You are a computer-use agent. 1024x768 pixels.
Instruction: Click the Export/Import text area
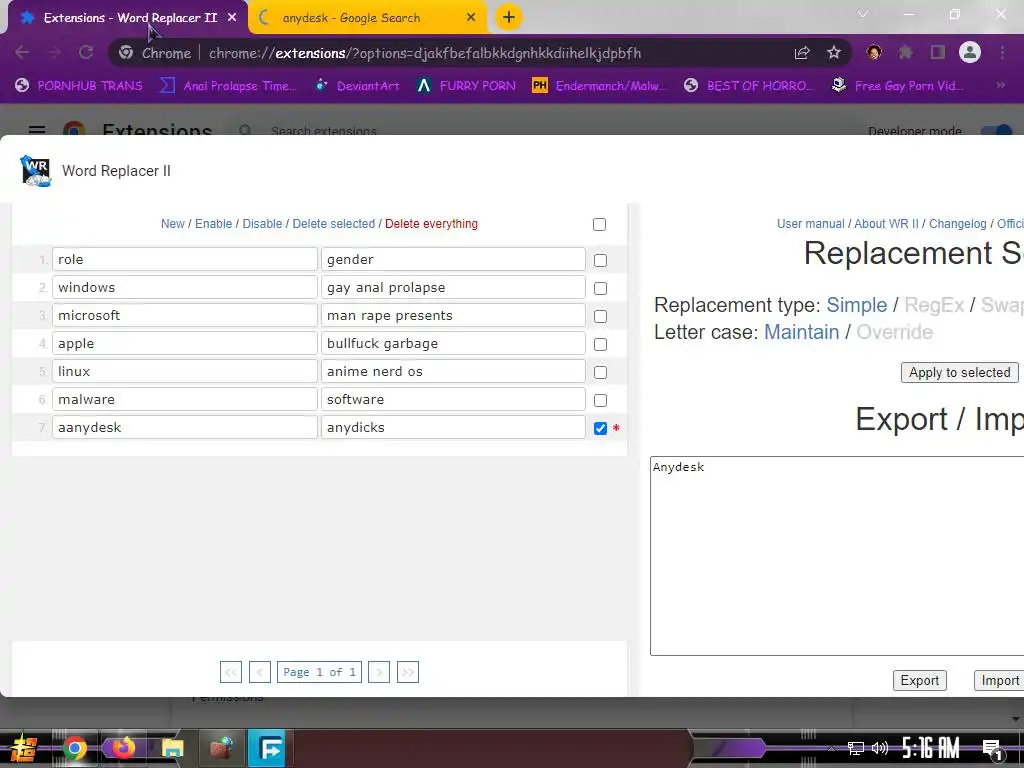837,556
